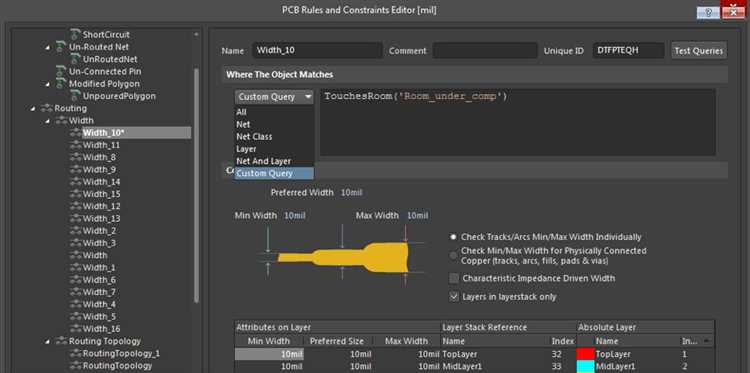The image size is (750, 373).
Task: Choose Custom Query from the scope list
Action: tap(274, 174)
